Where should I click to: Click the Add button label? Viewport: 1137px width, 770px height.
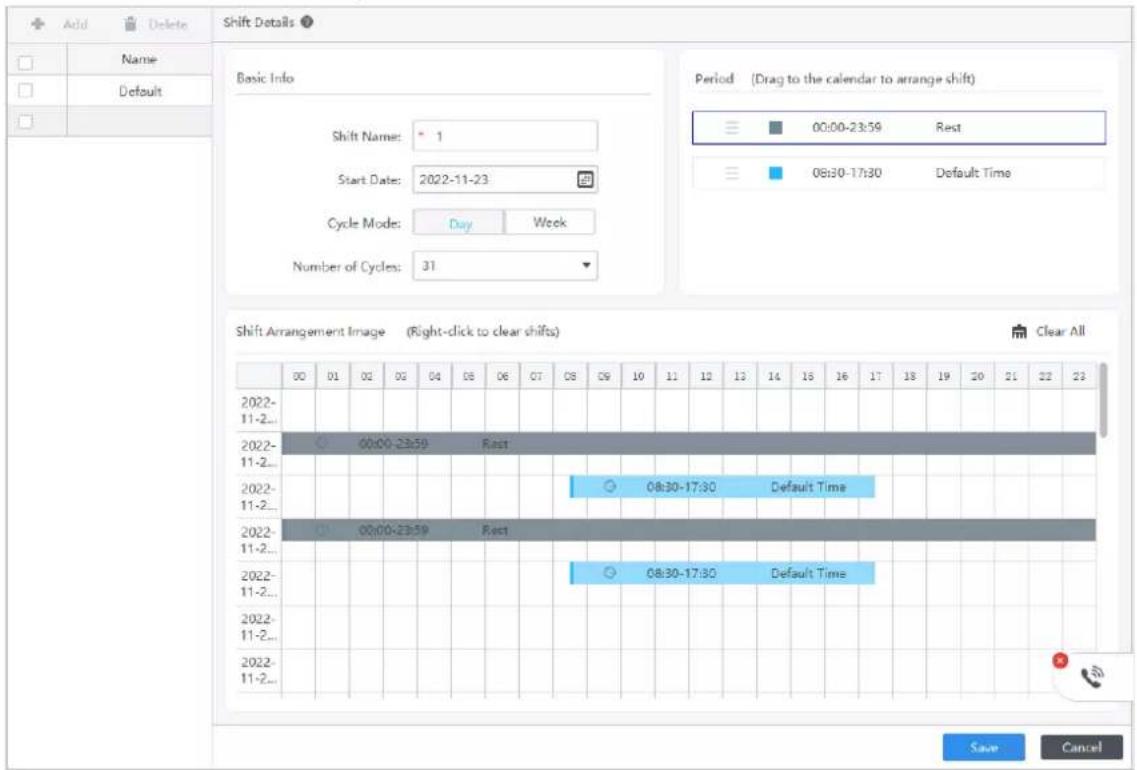[x=75, y=25]
